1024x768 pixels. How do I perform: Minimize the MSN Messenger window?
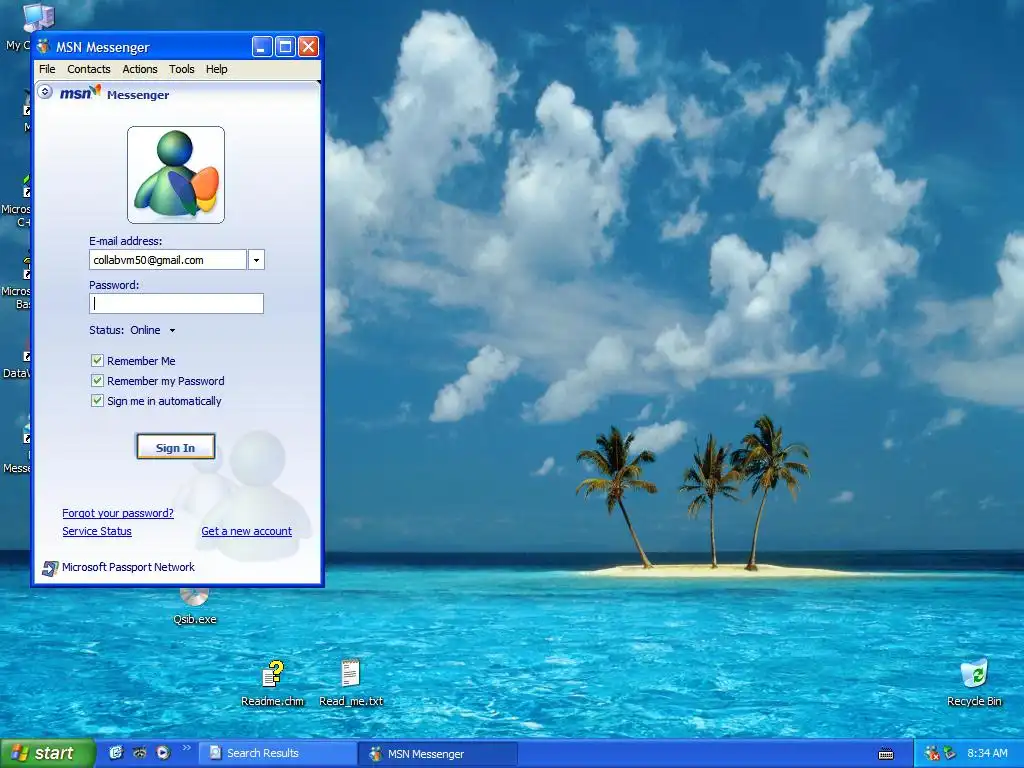coord(262,47)
